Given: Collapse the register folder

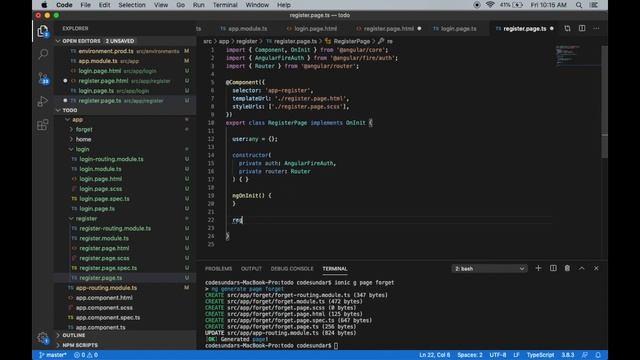Looking at the screenshot, I should click(71, 219).
